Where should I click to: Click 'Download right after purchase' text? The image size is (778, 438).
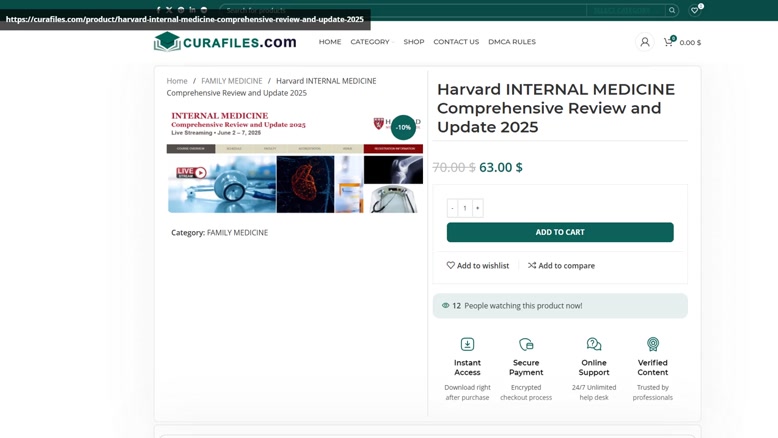(x=467, y=392)
